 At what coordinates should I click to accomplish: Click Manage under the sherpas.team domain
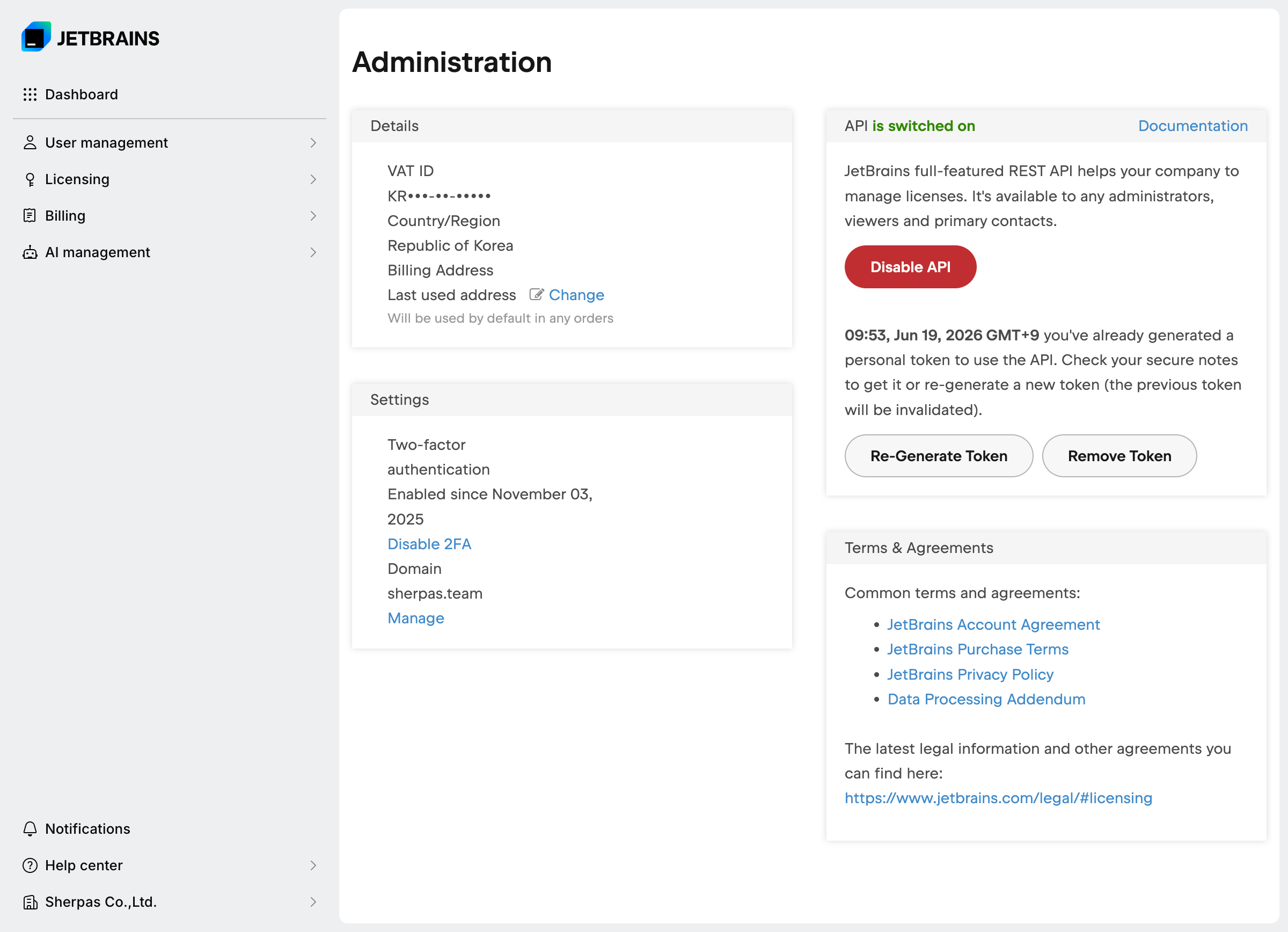416,618
